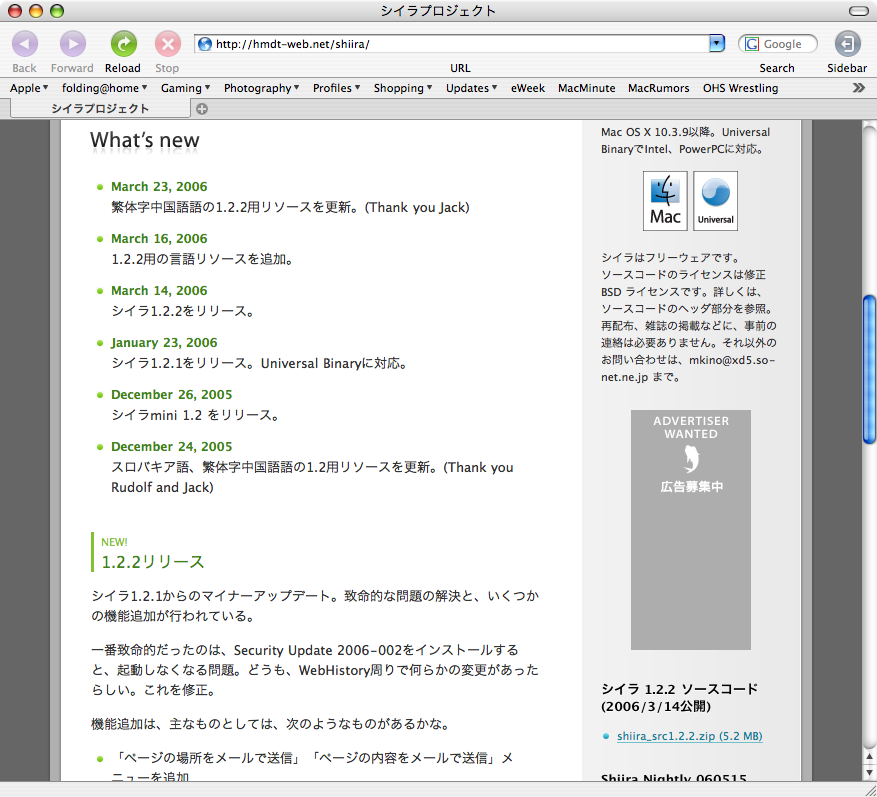Click the Universal binary badge image
Viewport: 877px width, 797px height.
(x=715, y=201)
